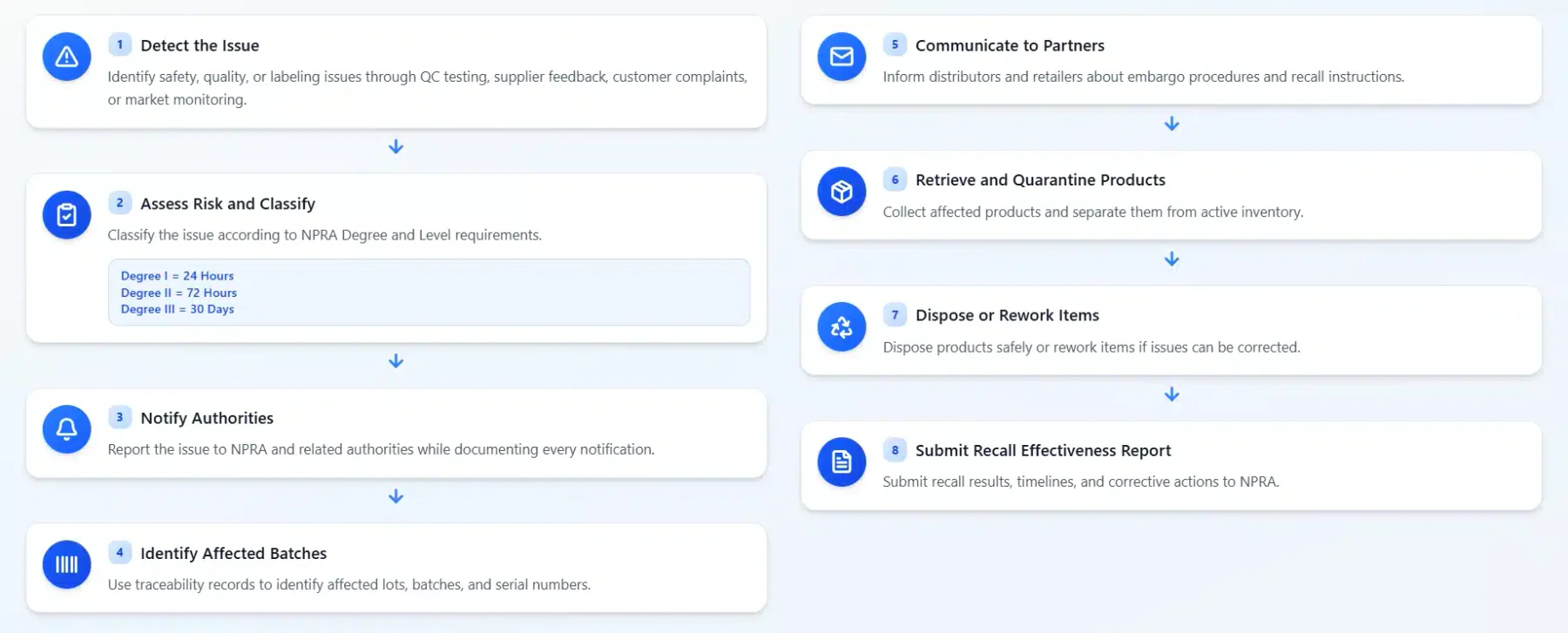Viewport: 1568px width, 633px height.
Task: Click the description starting 'Identify safety, quality, or labeling'
Action: click(x=427, y=88)
